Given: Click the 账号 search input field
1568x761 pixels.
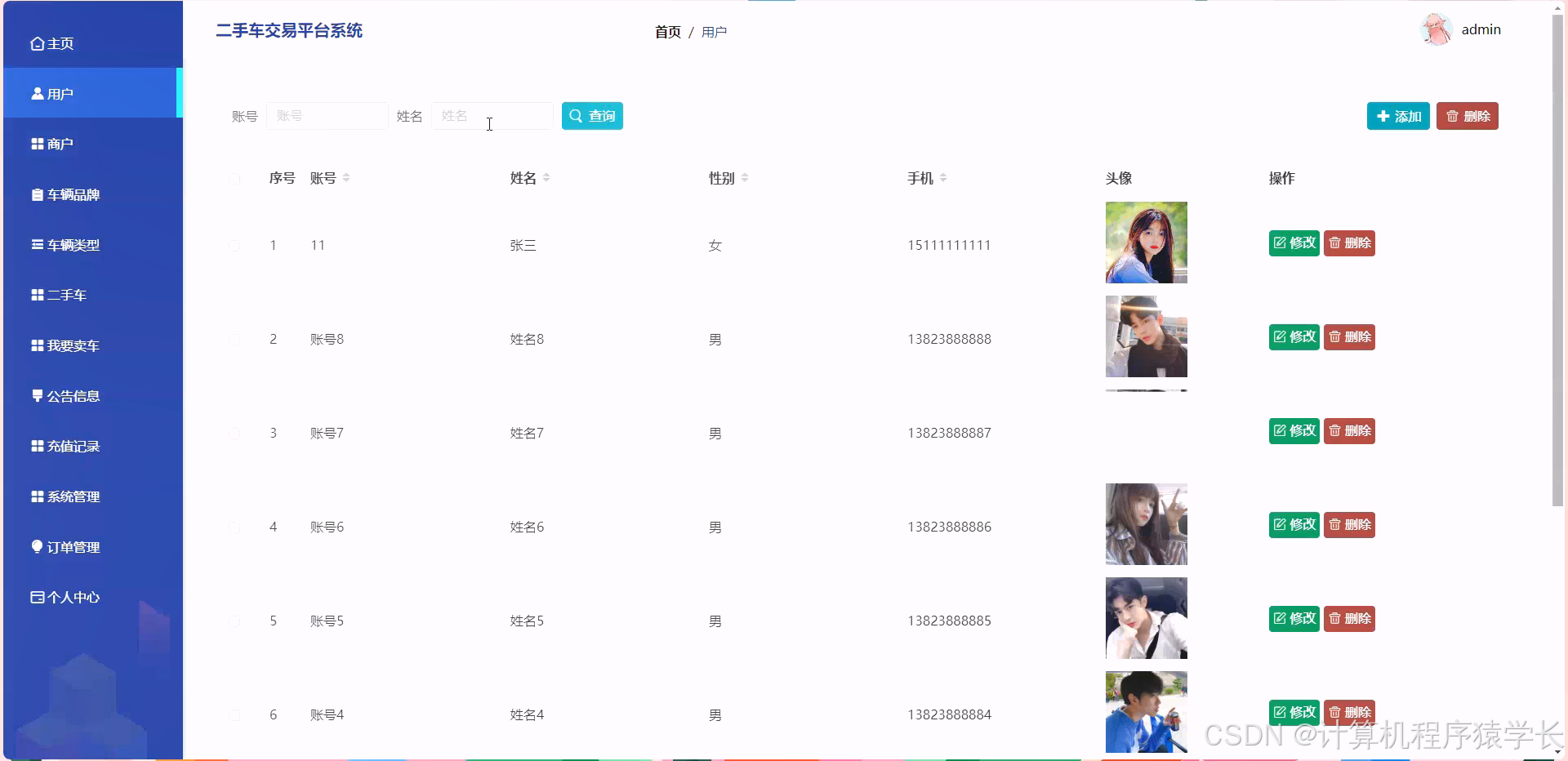Looking at the screenshot, I should pyautogui.click(x=327, y=116).
